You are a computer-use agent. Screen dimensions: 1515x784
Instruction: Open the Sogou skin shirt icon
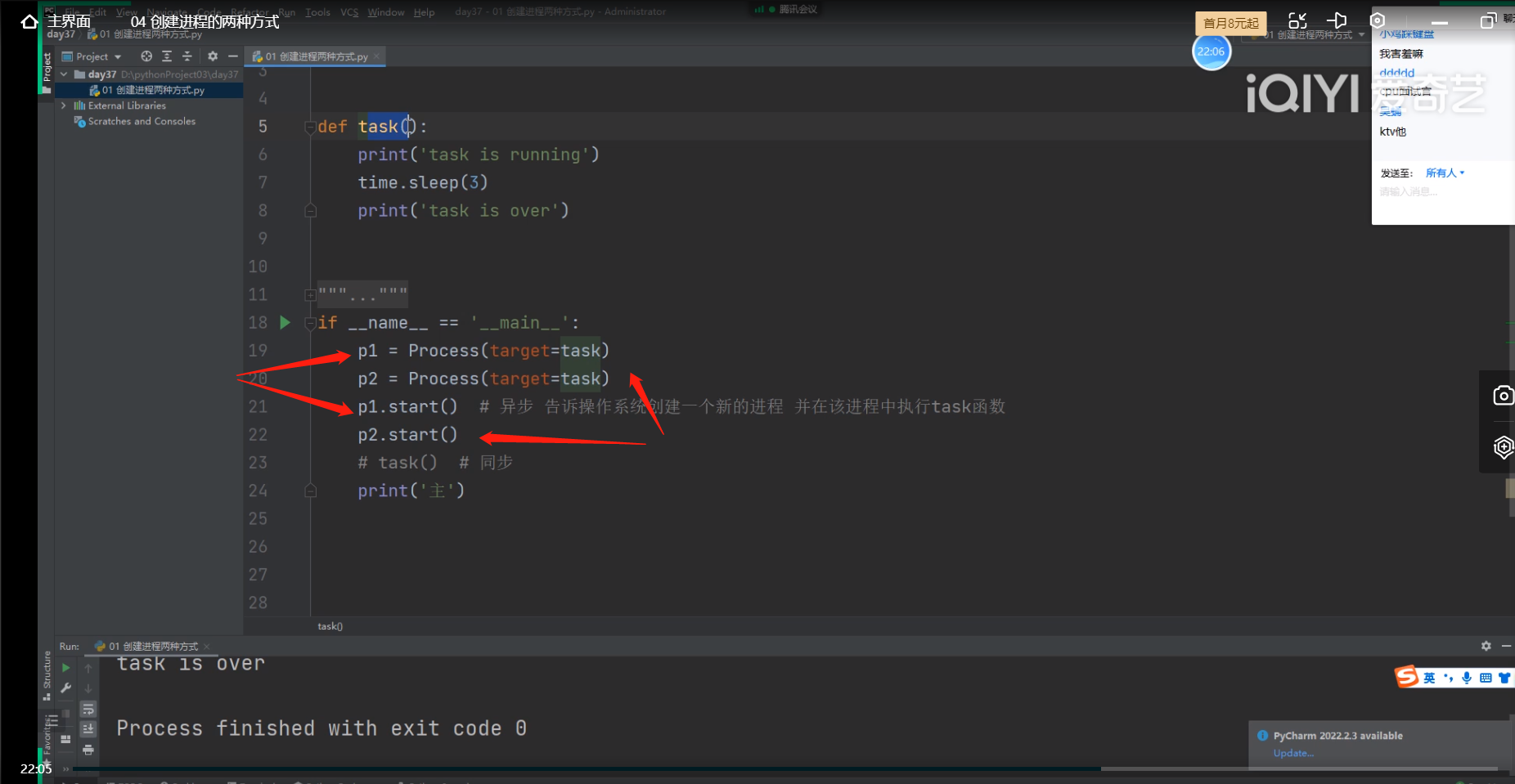pos(1504,677)
